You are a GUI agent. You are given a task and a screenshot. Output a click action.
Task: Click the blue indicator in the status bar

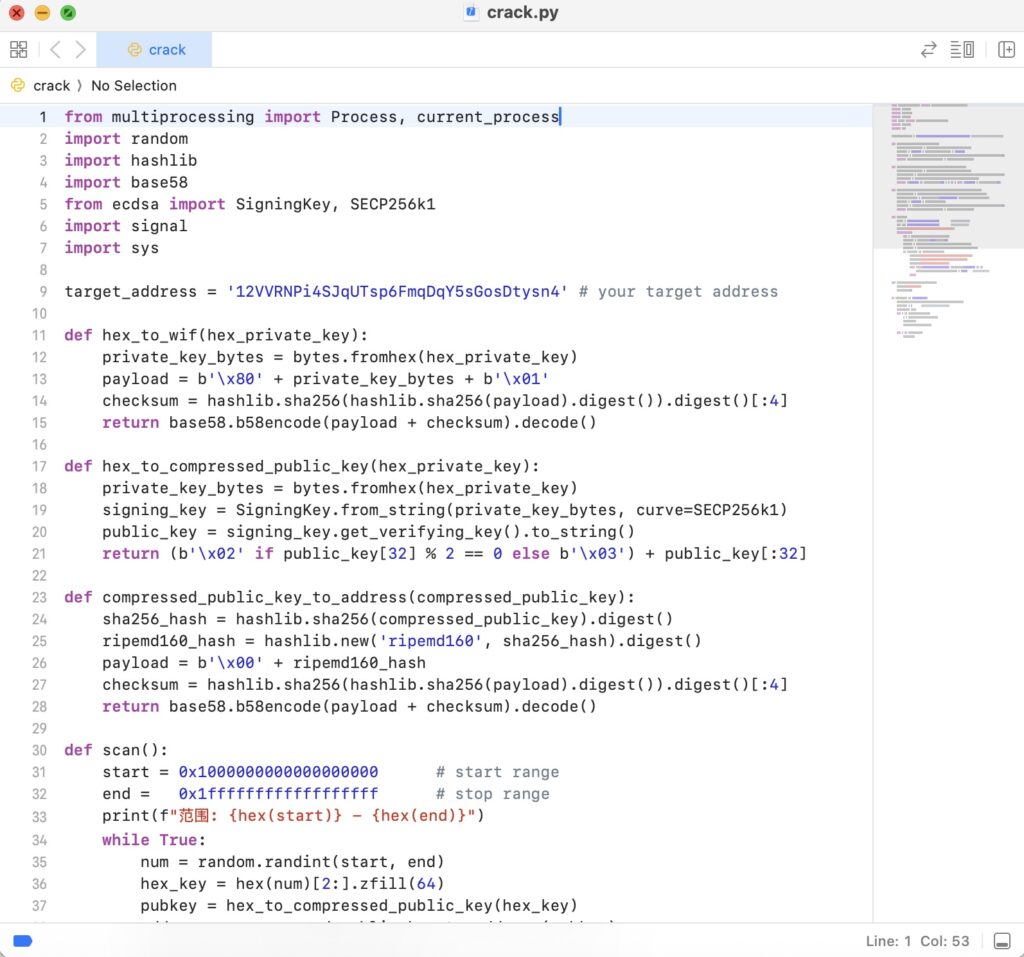[23, 941]
